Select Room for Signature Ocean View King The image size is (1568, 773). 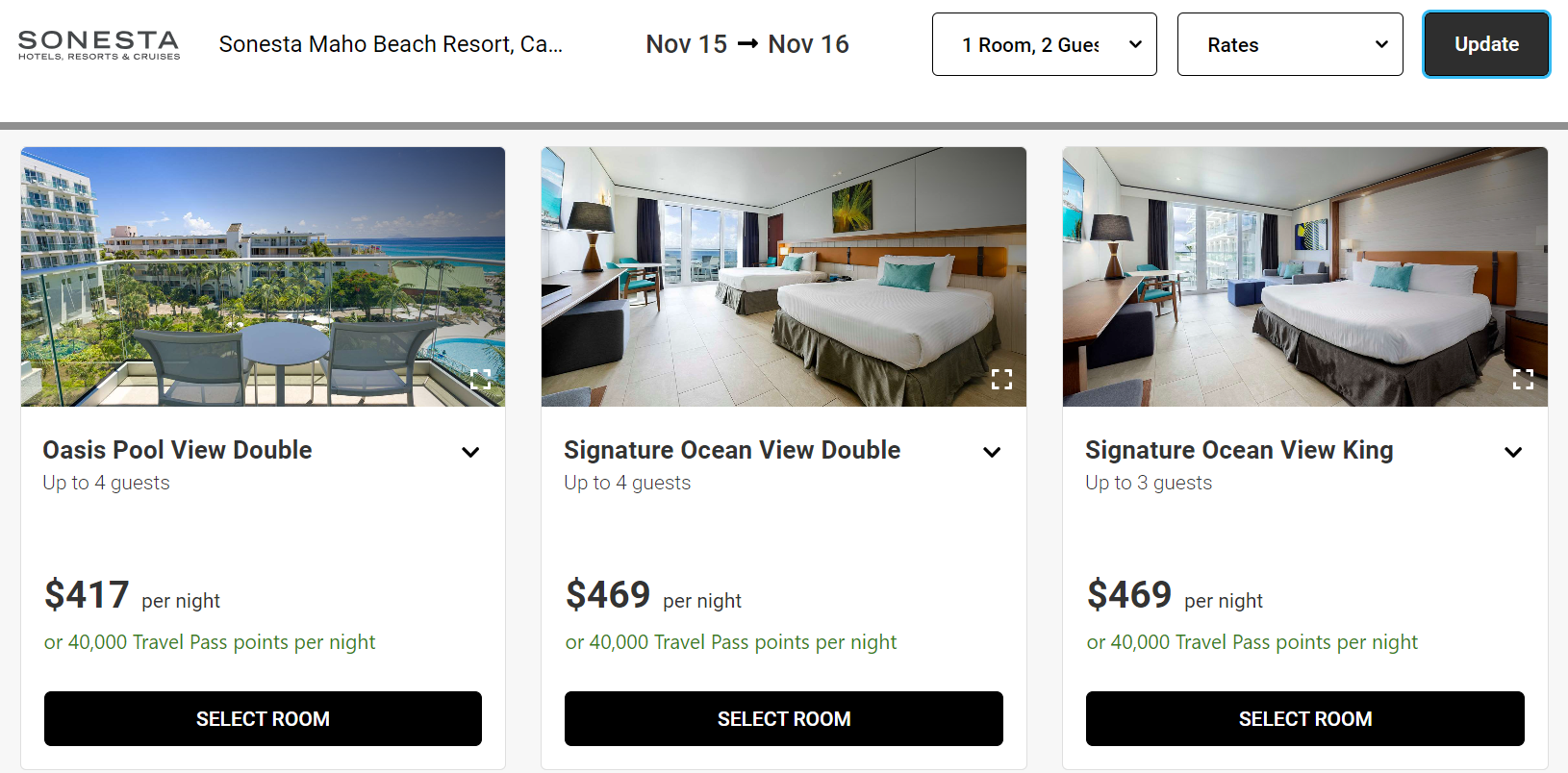(1304, 718)
